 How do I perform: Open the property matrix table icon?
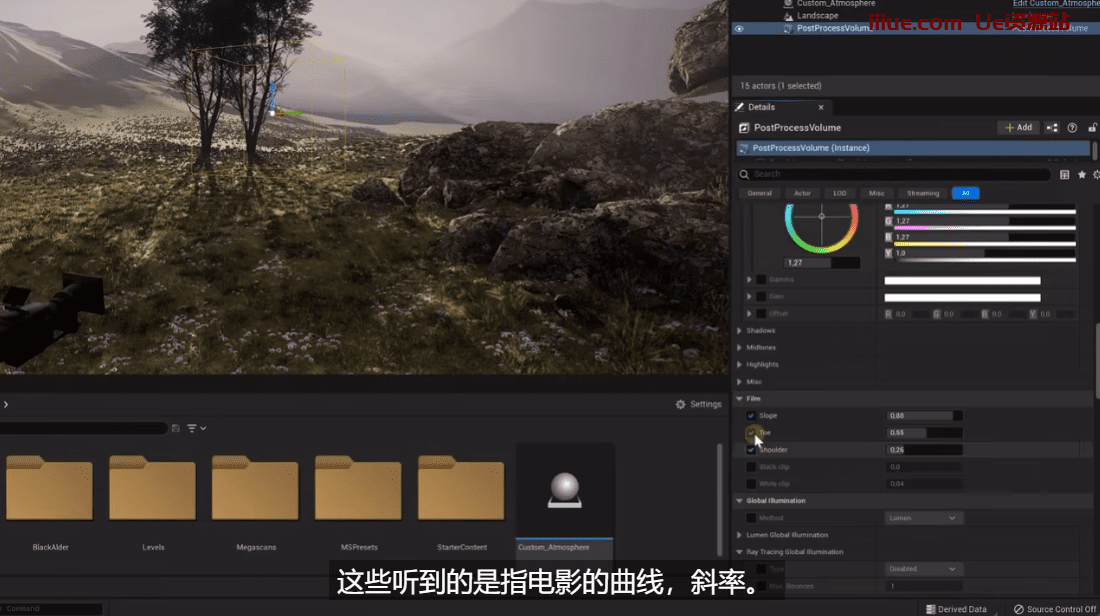(x=1064, y=174)
